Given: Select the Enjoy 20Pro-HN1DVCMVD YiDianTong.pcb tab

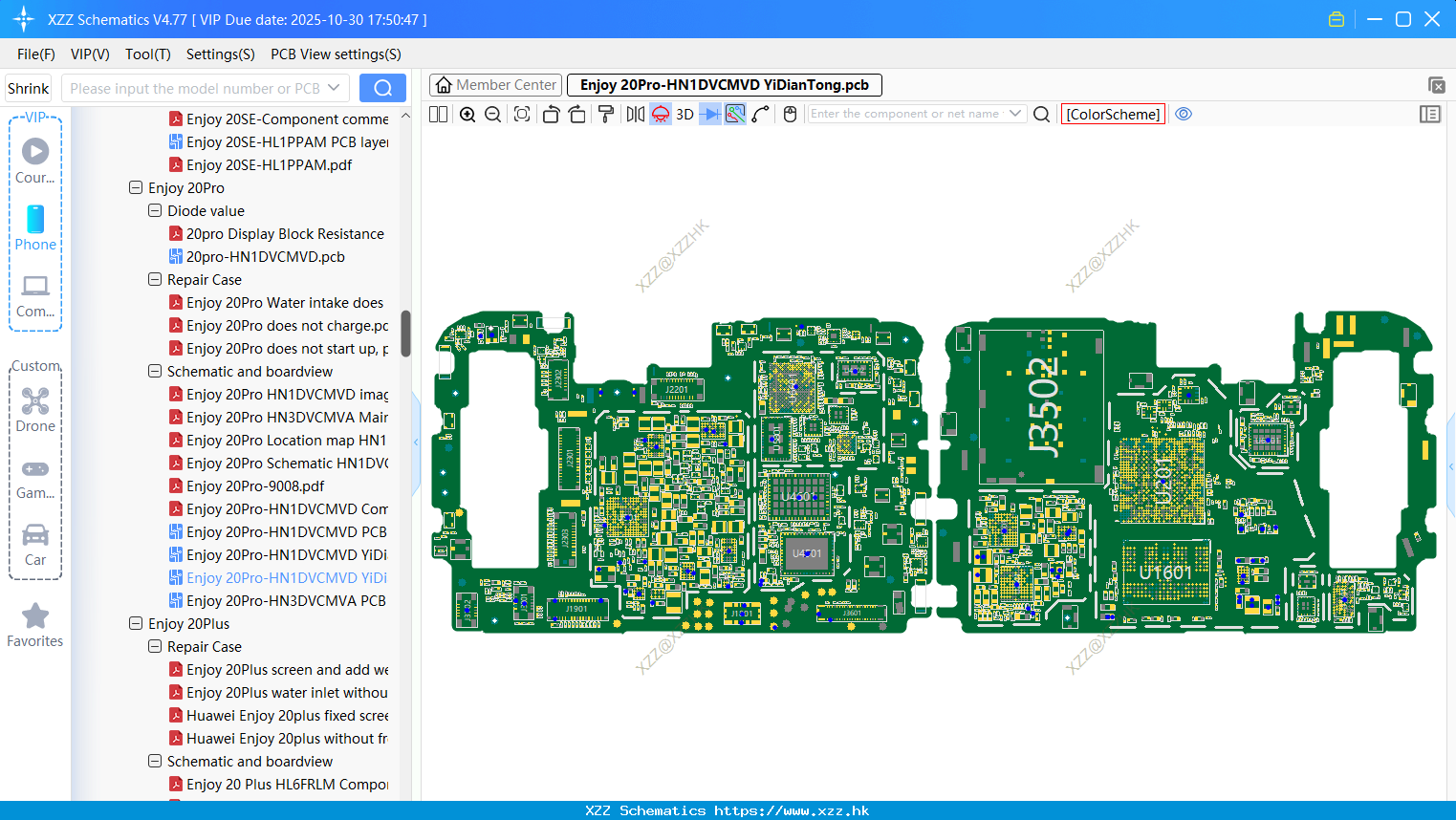Looking at the screenshot, I should click(725, 85).
